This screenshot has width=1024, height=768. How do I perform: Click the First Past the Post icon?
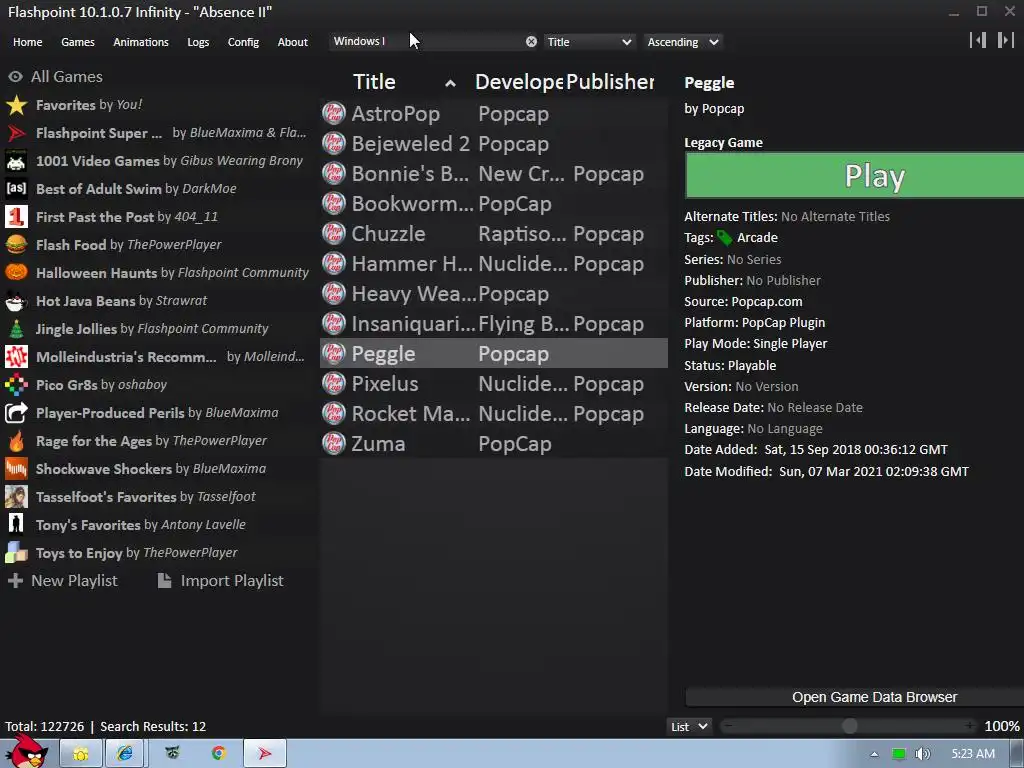click(16, 217)
